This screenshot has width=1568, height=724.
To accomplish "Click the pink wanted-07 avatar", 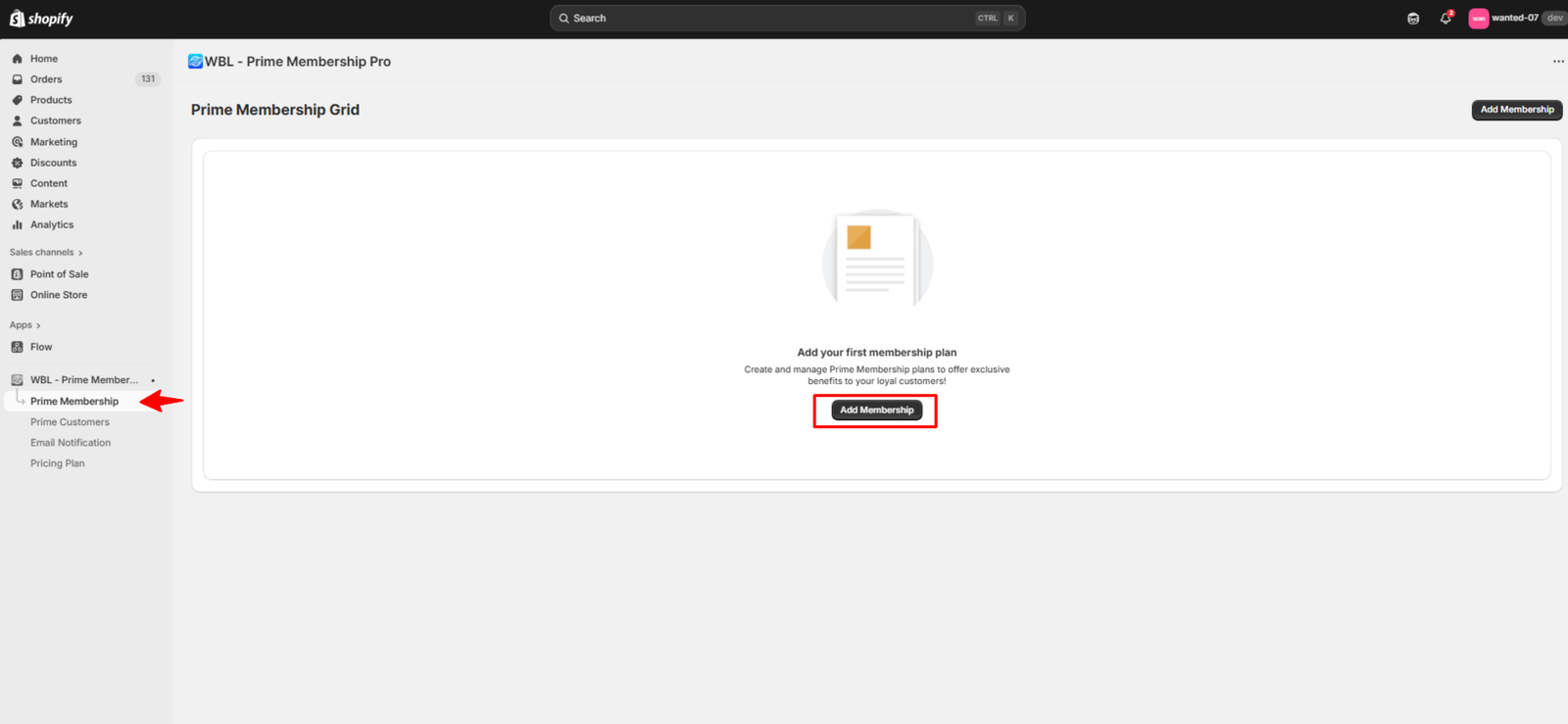I will pos(1478,19).
